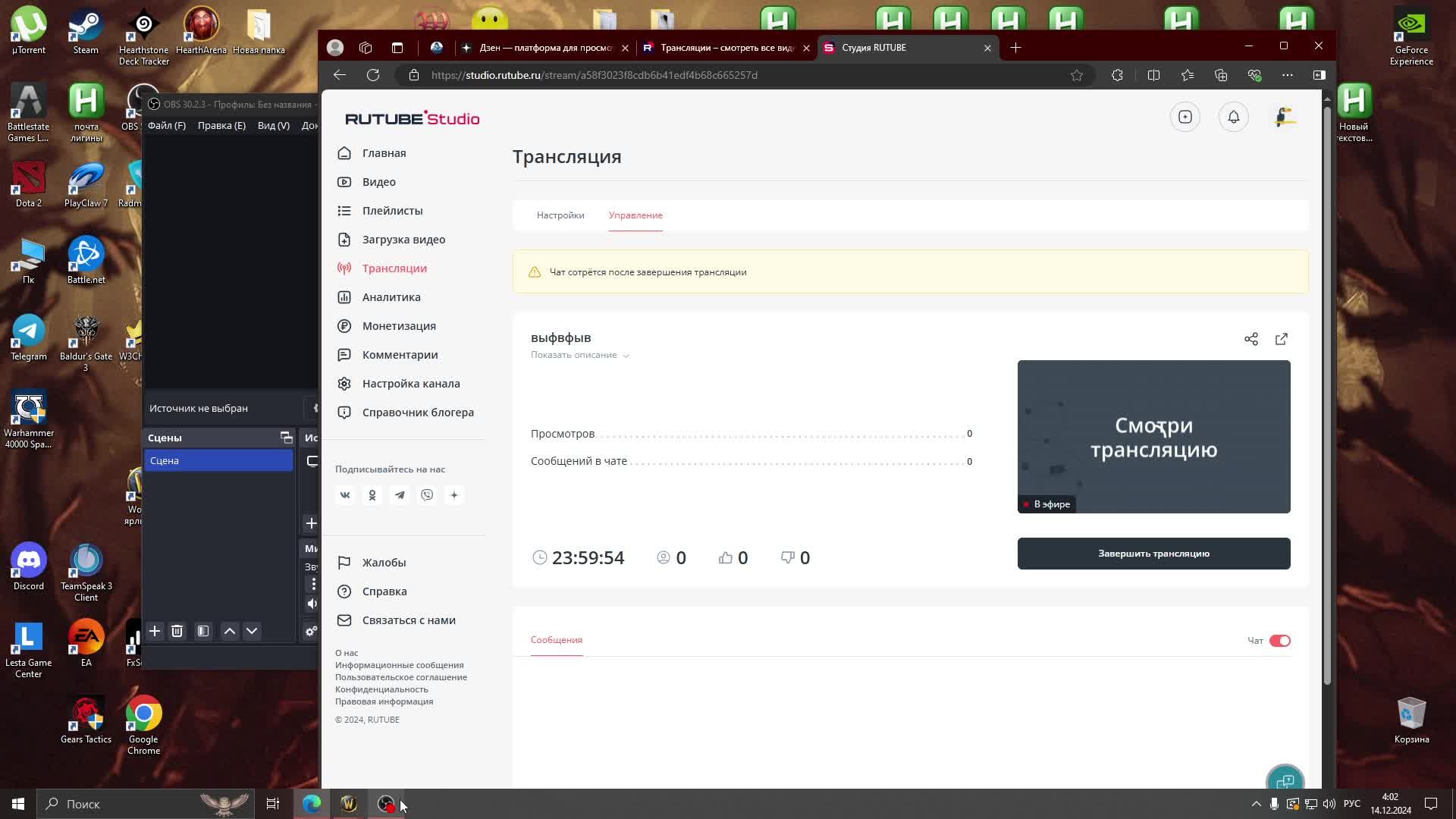Expand hidden icons in the system tray
The width and height of the screenshot is (1456, 819).
coord(1254,804)
